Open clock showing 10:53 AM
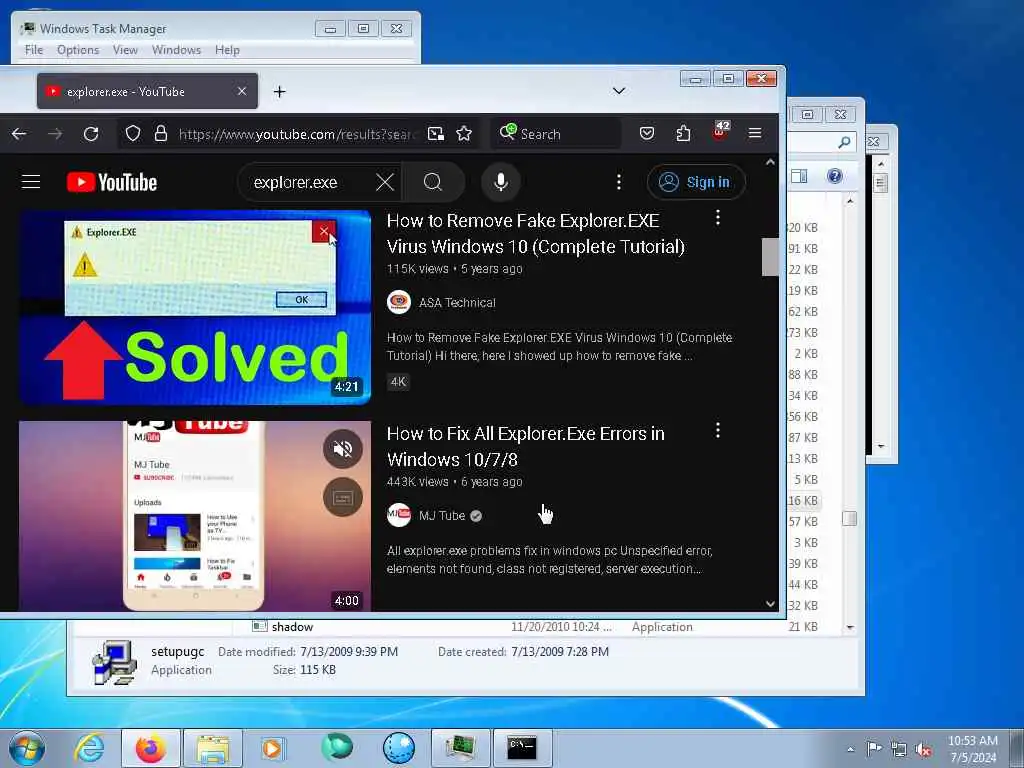Image resolution: width=1024 pixels, height=768 pixels. (x=972, y=749)
